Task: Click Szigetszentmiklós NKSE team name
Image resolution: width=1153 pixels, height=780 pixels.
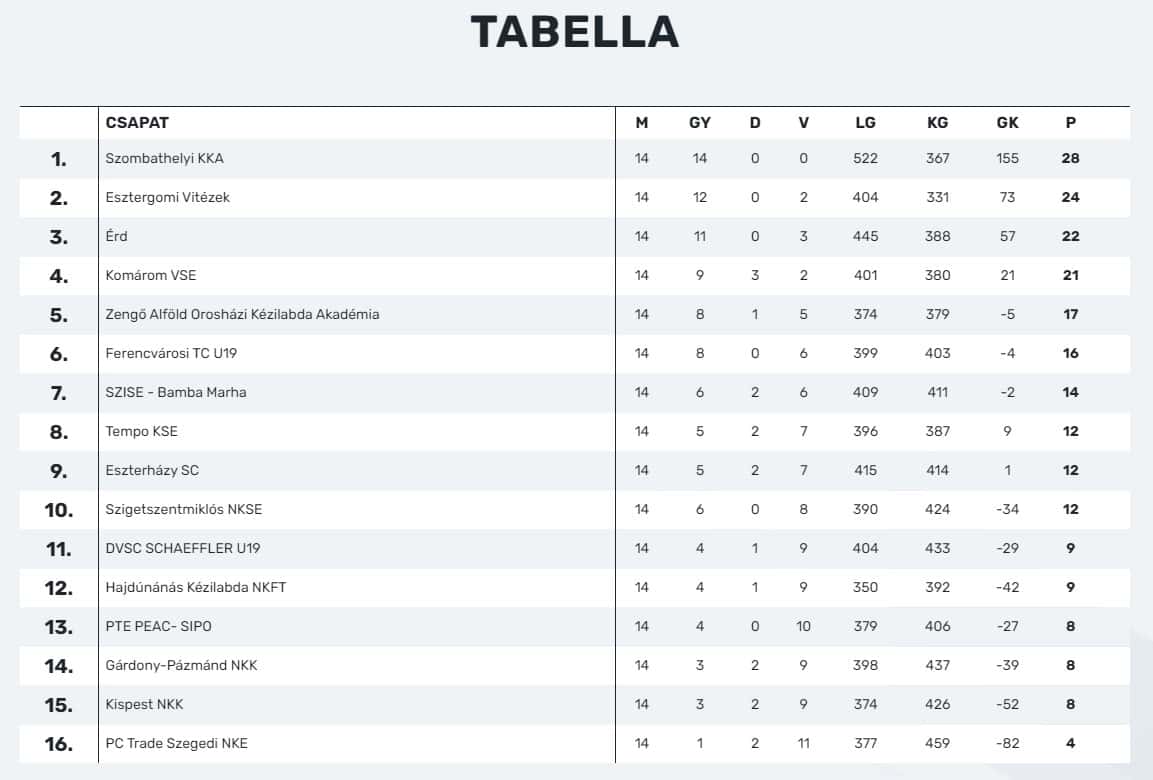Action: pos(183,509)
